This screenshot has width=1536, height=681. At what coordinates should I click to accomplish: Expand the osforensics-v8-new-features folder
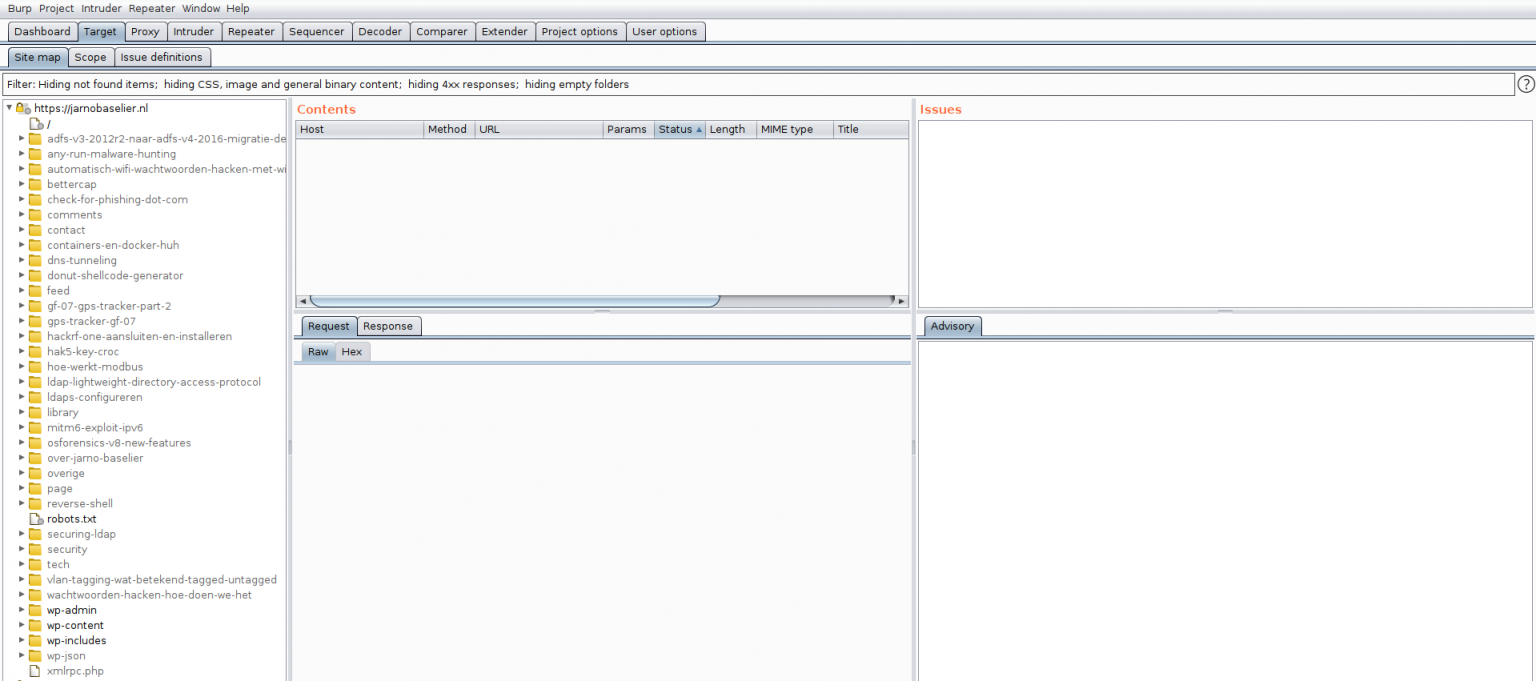(x=22, y=442)
